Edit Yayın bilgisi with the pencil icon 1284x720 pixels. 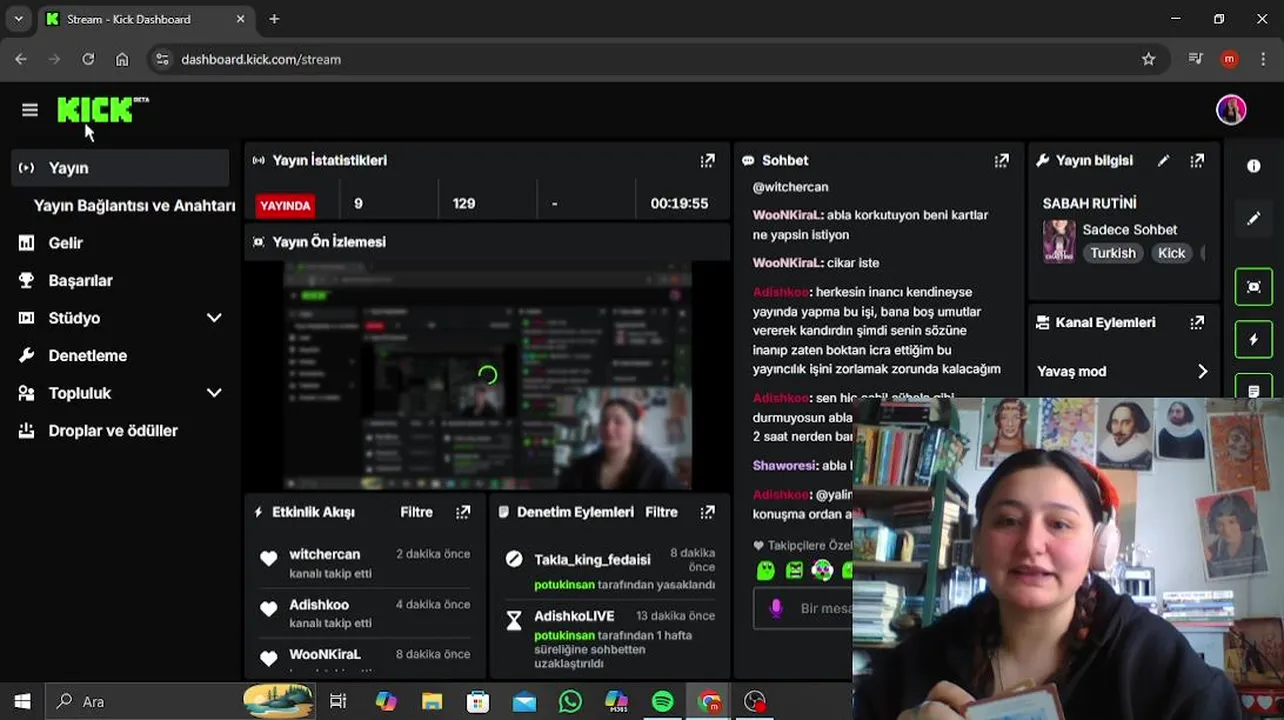(1163, 160)
